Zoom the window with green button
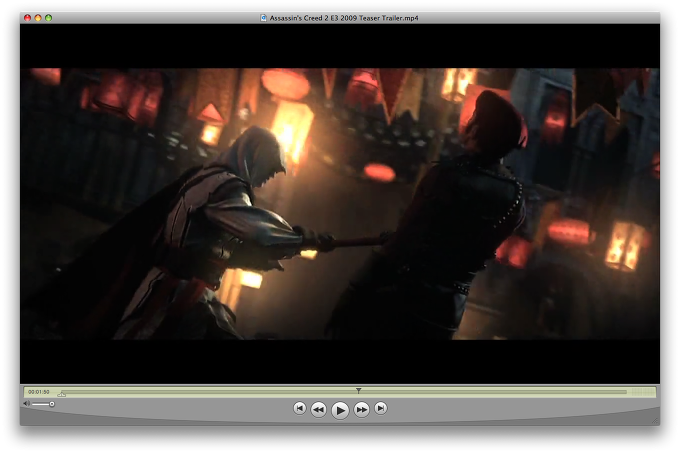The image size is (680, 453). click(x=49, y=18)
